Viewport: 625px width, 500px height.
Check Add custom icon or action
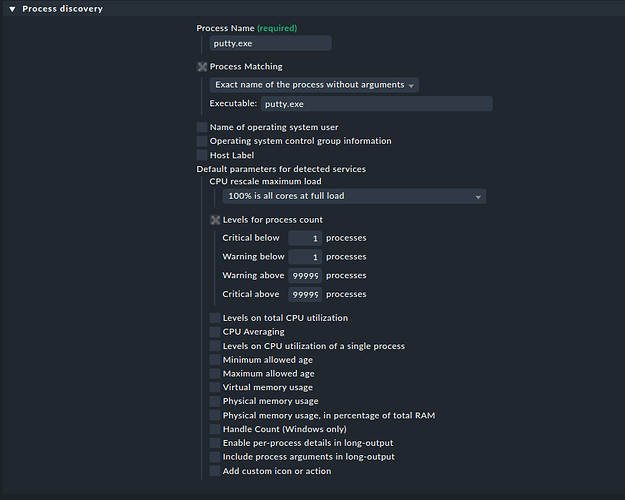click(215, 471)
